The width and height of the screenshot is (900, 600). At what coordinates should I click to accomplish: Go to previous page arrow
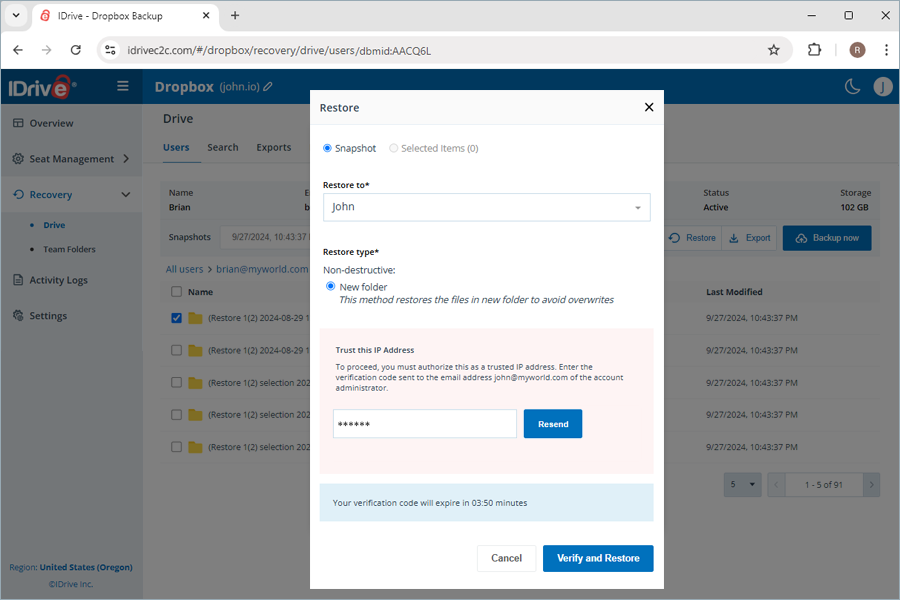(x=776, y=485)
